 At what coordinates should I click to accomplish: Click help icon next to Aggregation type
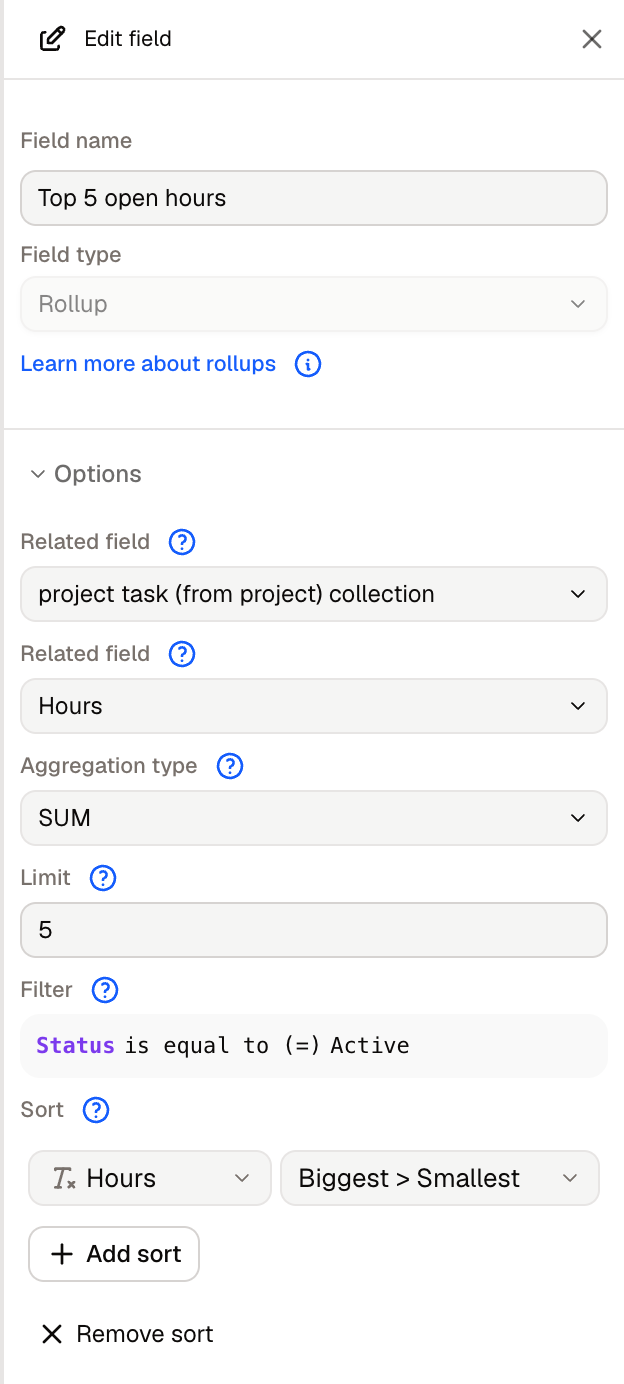pos(230,766)
